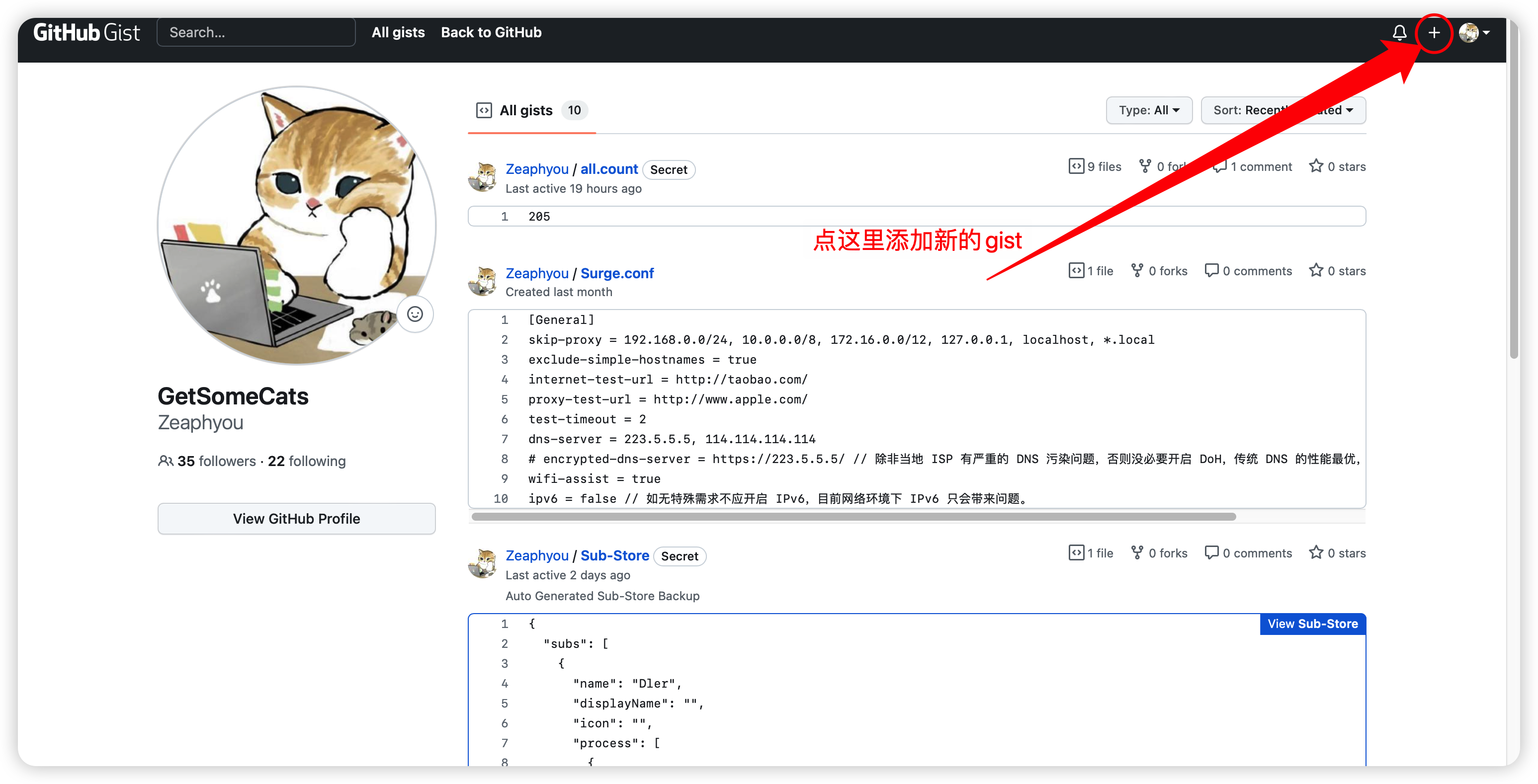Click the comment icon for Sub-Store gist
This screenshot has width=1538, height=784.
click(1211, 552)
